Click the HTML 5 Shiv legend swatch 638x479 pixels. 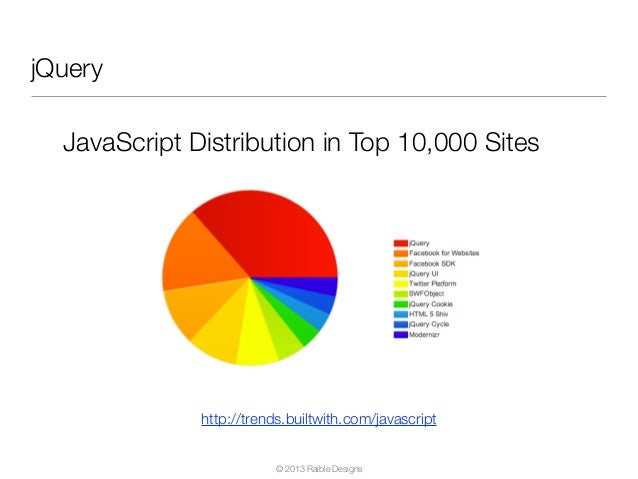[x=400, y=314]
